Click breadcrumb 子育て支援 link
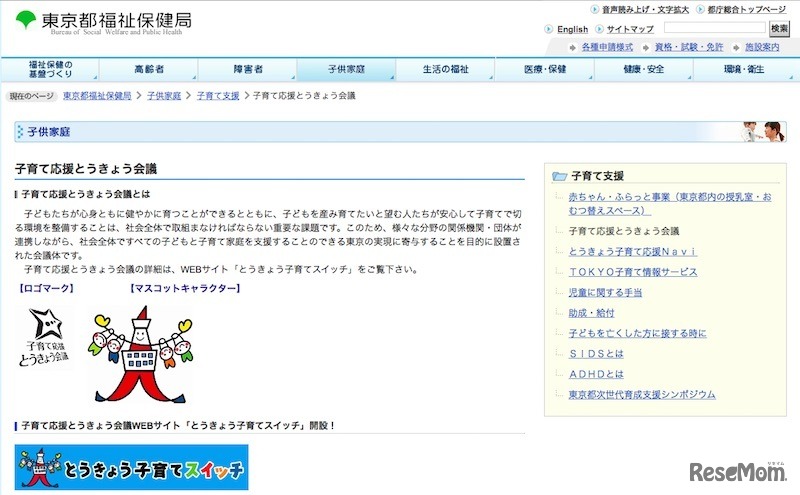800x495 pixels. click(x=218, y=95)
